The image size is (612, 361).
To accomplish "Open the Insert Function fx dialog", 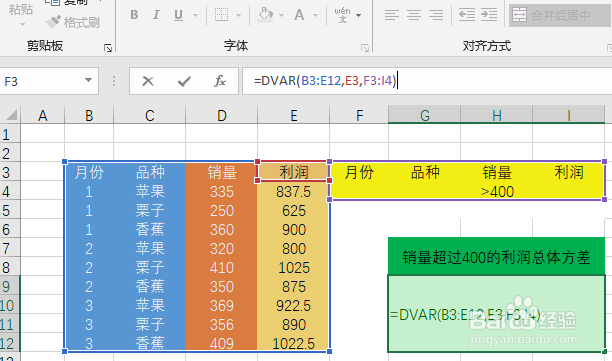I will point(220,81).
